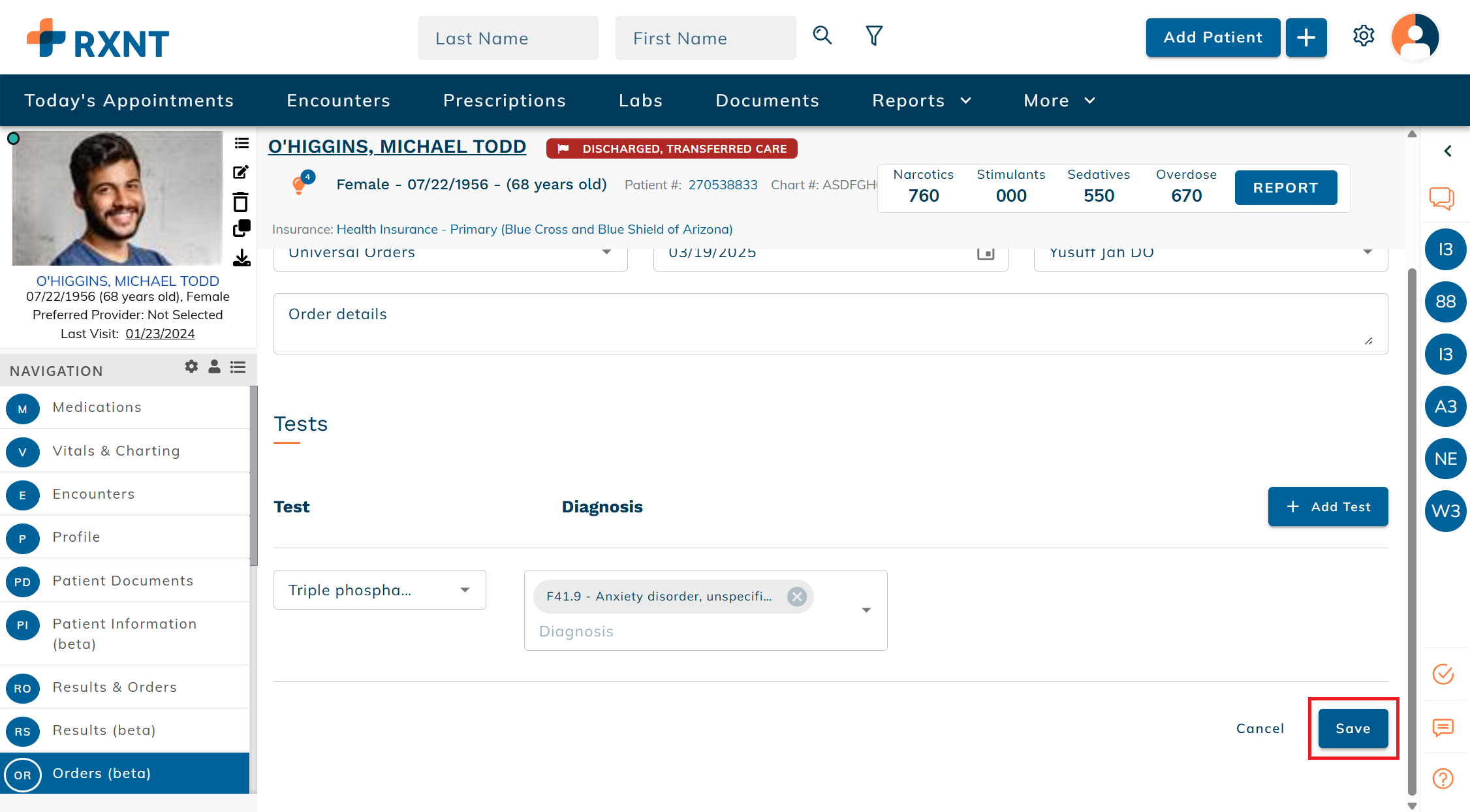The image size is (1470, 812).
Task: Click the Add Test button
Action: click(x=1328, y=507)
